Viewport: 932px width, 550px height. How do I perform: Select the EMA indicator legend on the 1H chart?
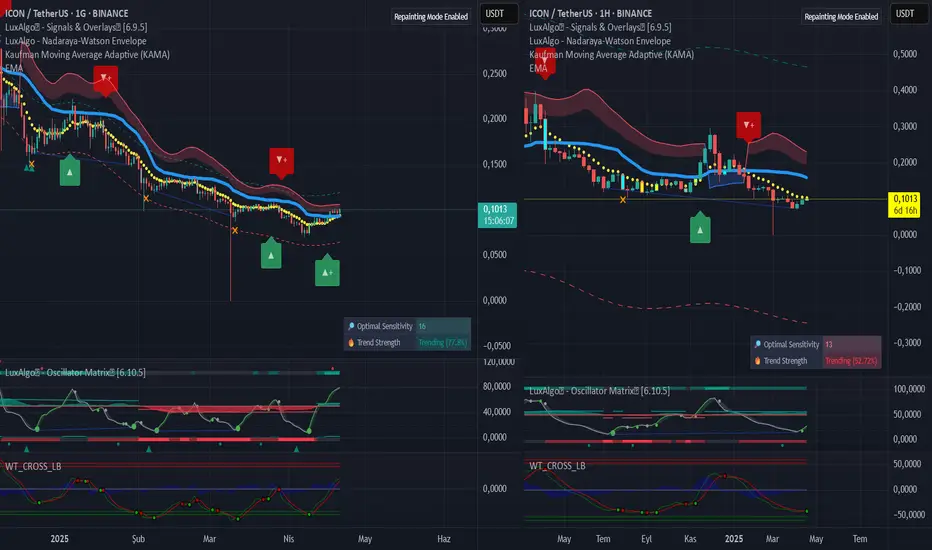[538, 68]
